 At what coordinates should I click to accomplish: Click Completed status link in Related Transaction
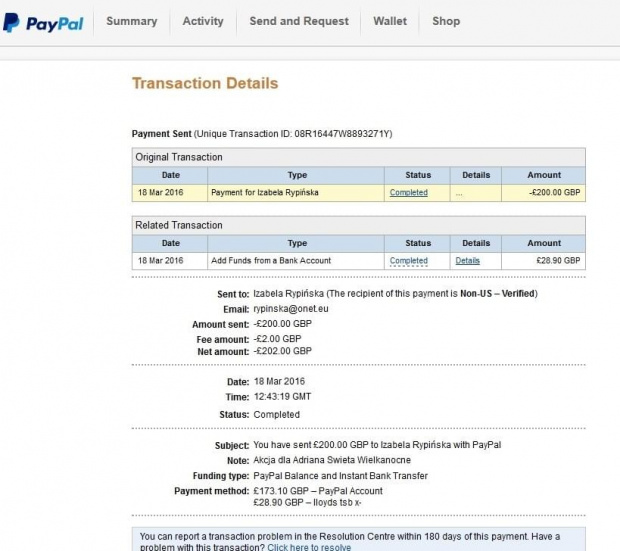click(408, 261)
